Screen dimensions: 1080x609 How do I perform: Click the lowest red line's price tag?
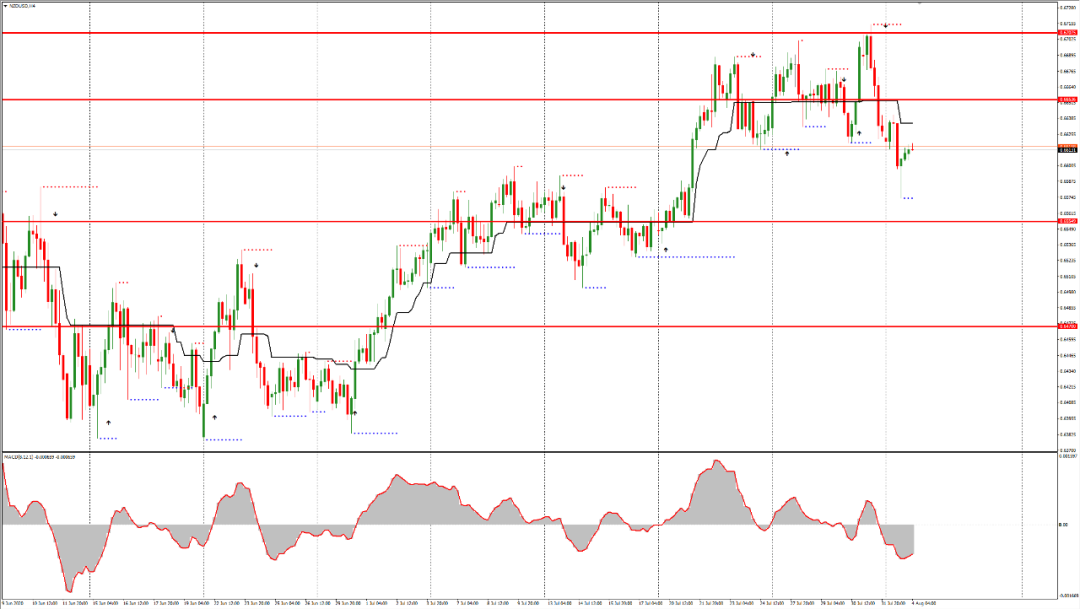click(1067, 326)
